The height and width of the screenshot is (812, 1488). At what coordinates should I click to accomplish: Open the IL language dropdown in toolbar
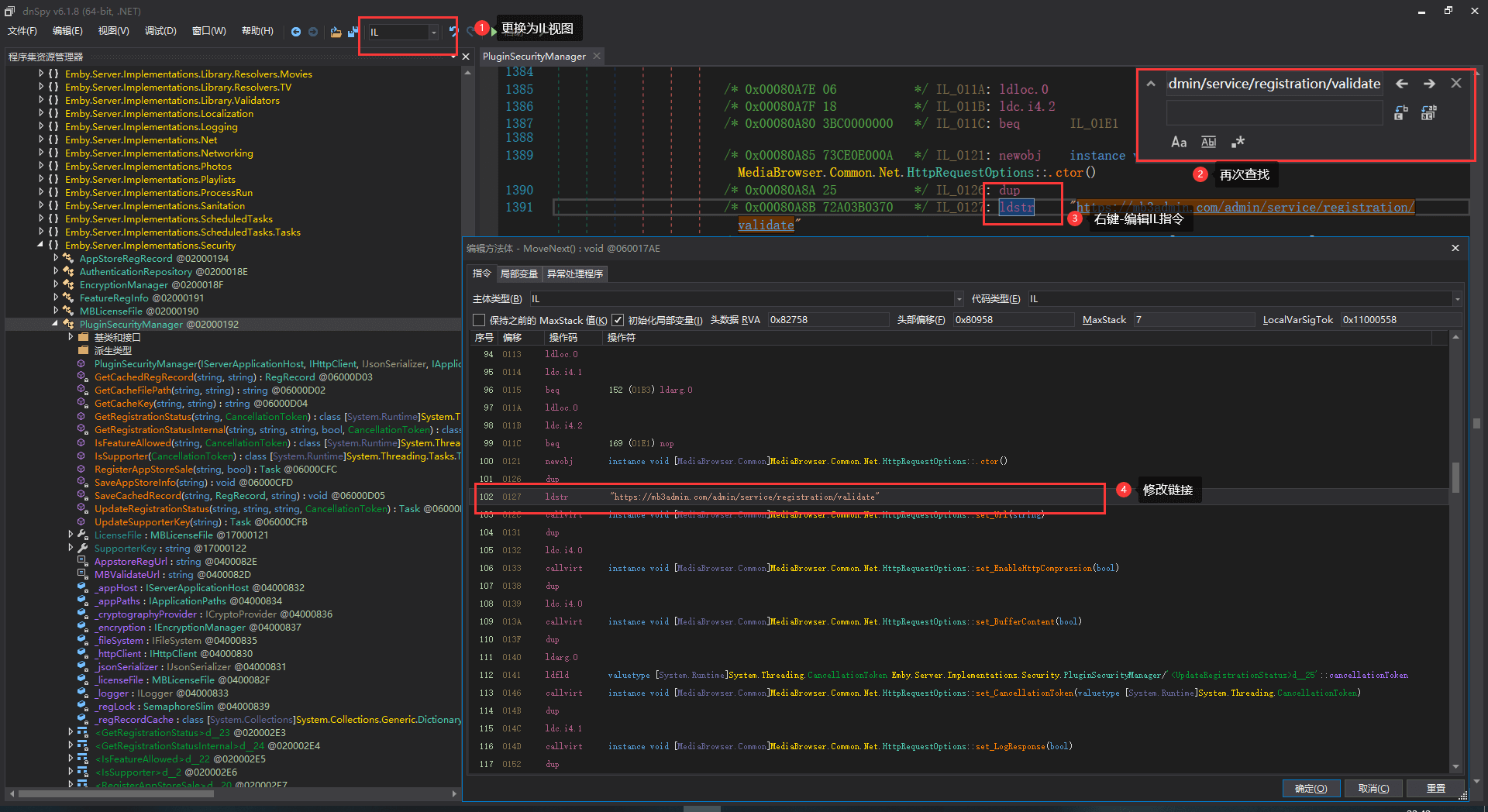pos(433,32)
